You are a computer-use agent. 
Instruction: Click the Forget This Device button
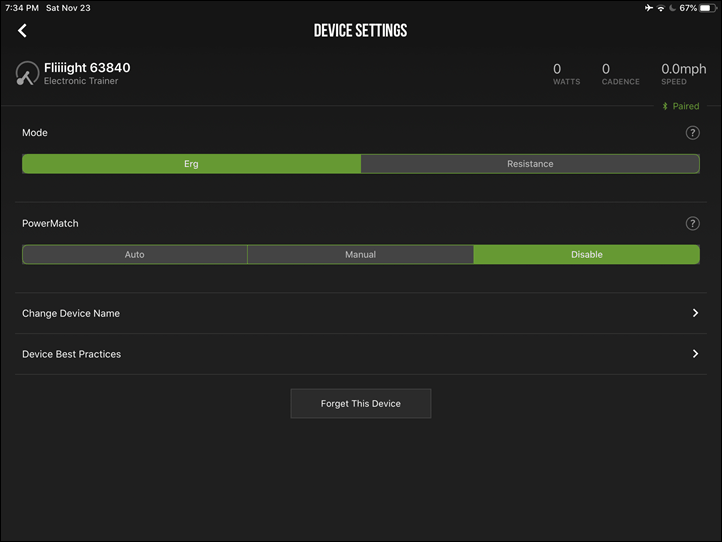361,403
